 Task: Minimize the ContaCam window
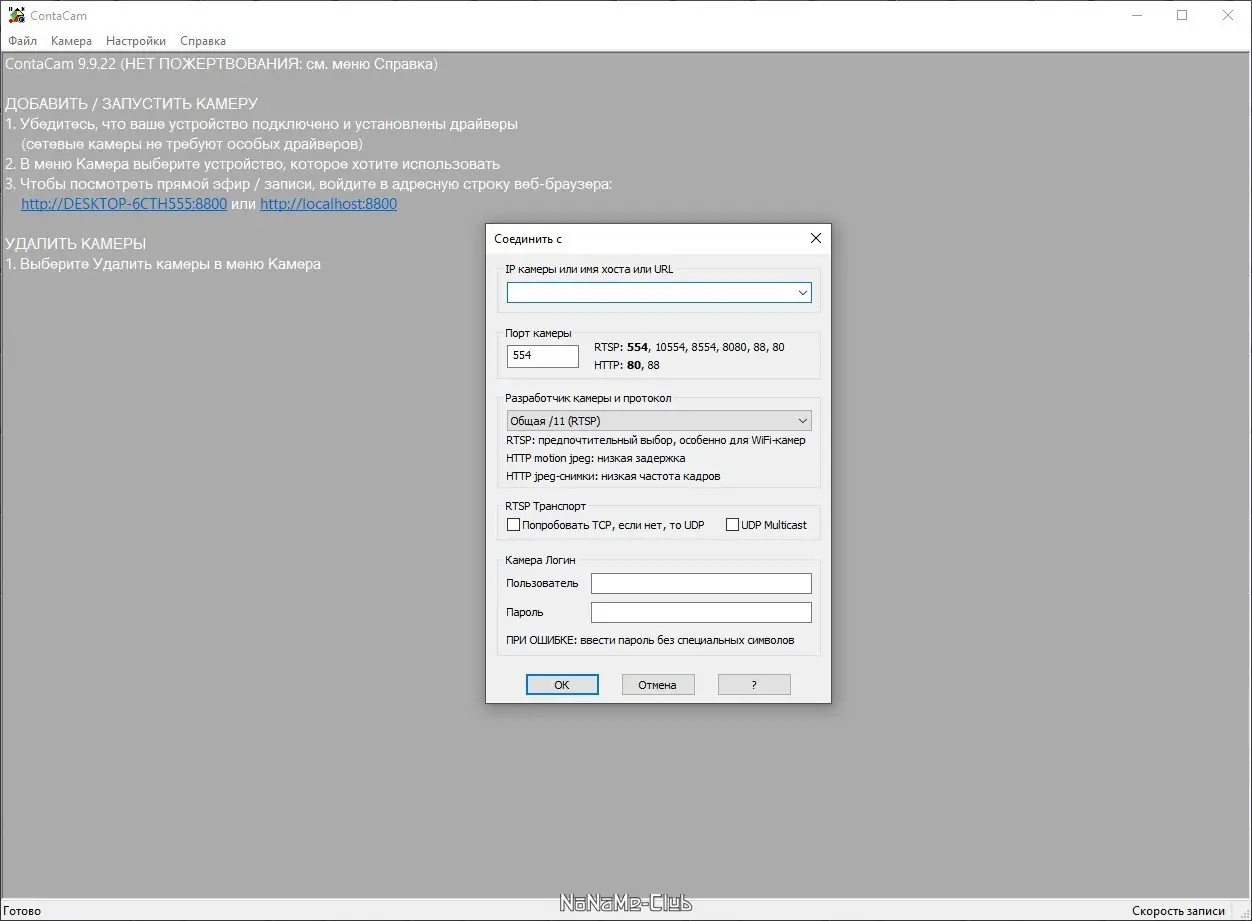(1136, 15)
